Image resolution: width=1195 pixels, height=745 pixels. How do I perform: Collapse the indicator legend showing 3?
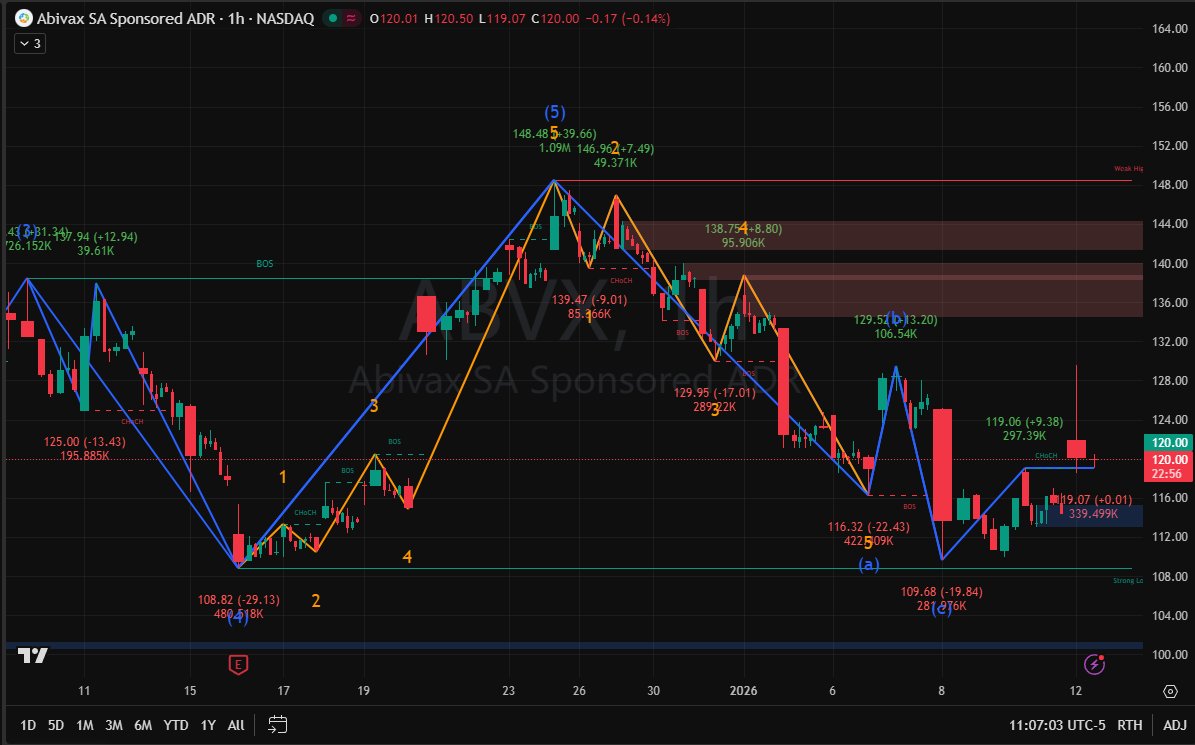pyautogui.click(x=30, y=43)
